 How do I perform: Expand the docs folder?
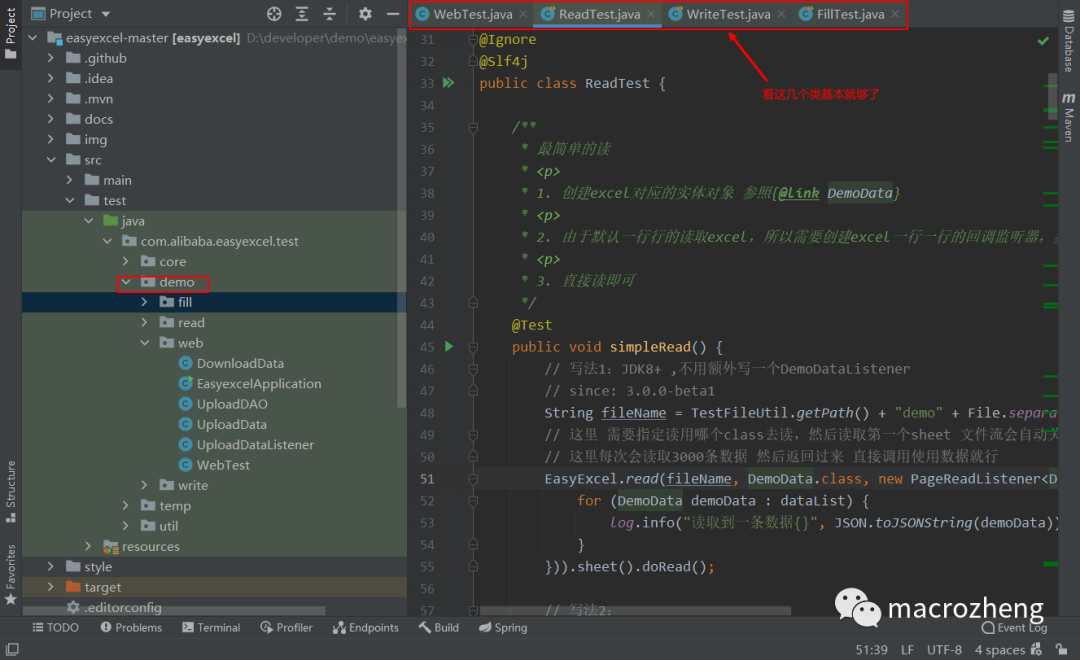(x=50, y=119)
